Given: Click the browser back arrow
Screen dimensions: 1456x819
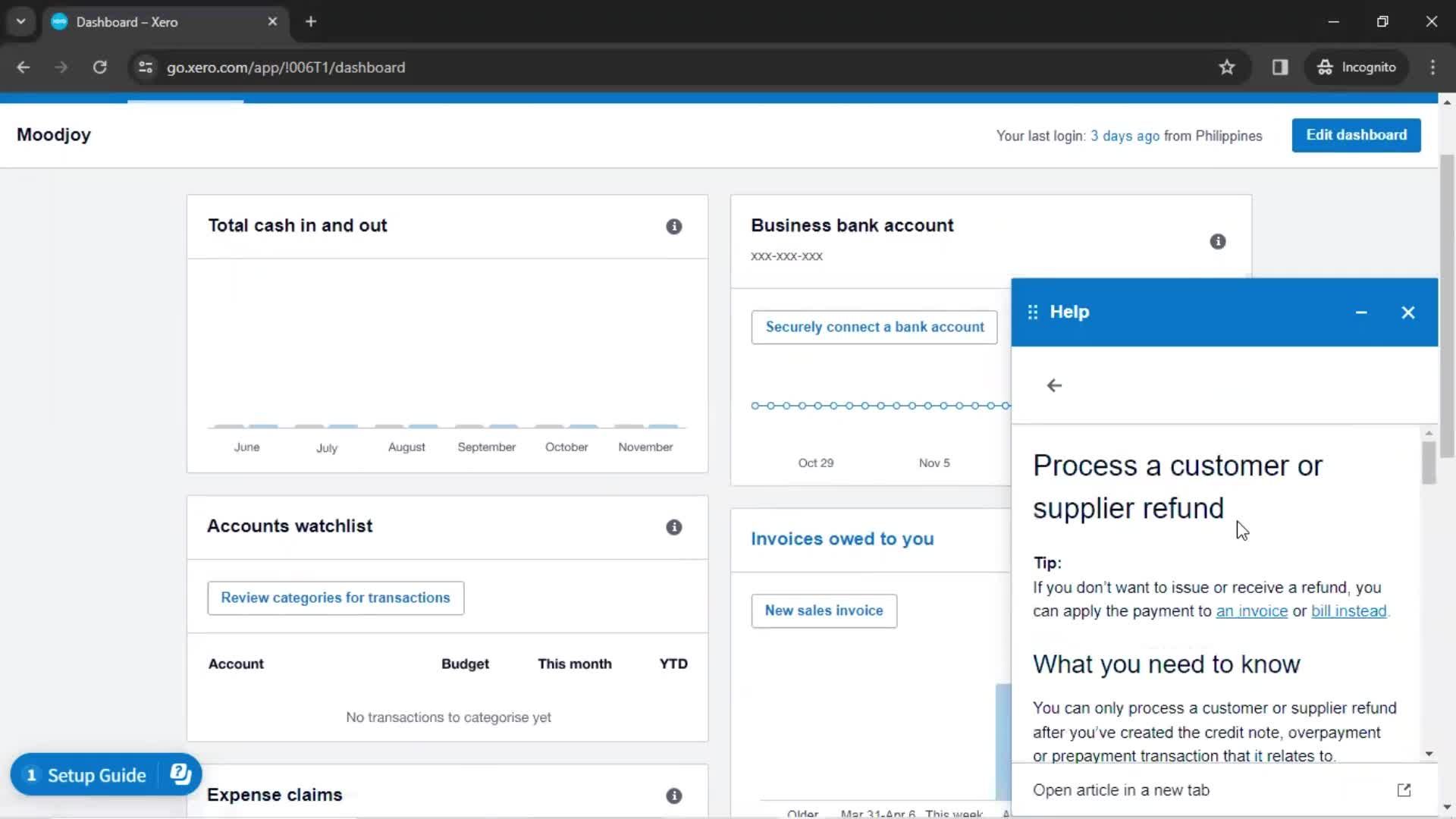Looking at the screenshot, I should point(24,67).
